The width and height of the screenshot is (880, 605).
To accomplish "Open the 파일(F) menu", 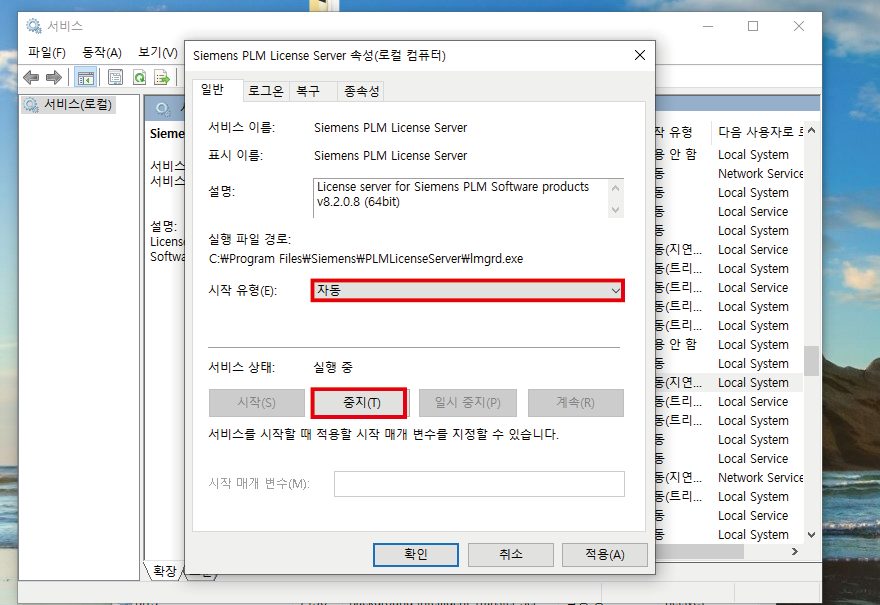I will [x=47, y=52].
